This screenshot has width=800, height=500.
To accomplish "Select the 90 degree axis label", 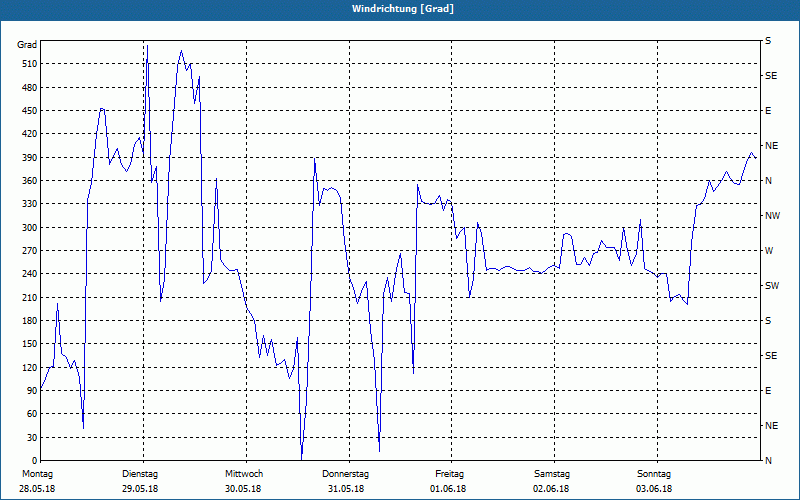I will [x=32, y=391].
